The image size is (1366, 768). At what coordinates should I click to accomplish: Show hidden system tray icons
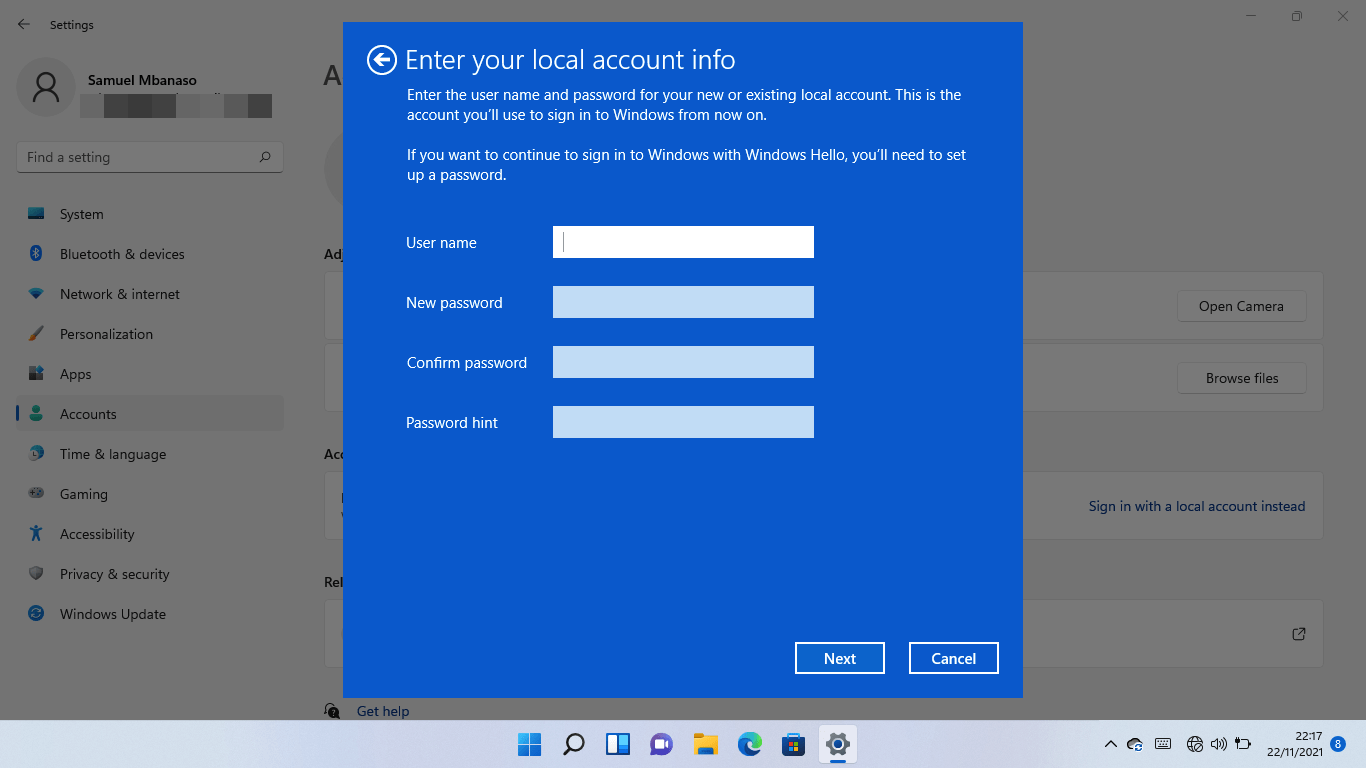click(x=1110, y=744)
